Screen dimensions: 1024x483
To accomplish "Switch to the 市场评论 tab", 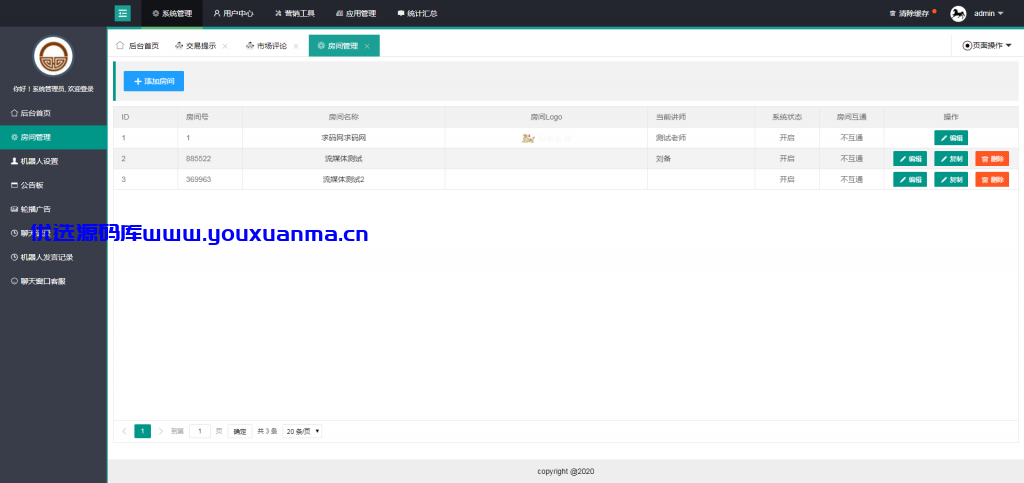I will [266, 46].
